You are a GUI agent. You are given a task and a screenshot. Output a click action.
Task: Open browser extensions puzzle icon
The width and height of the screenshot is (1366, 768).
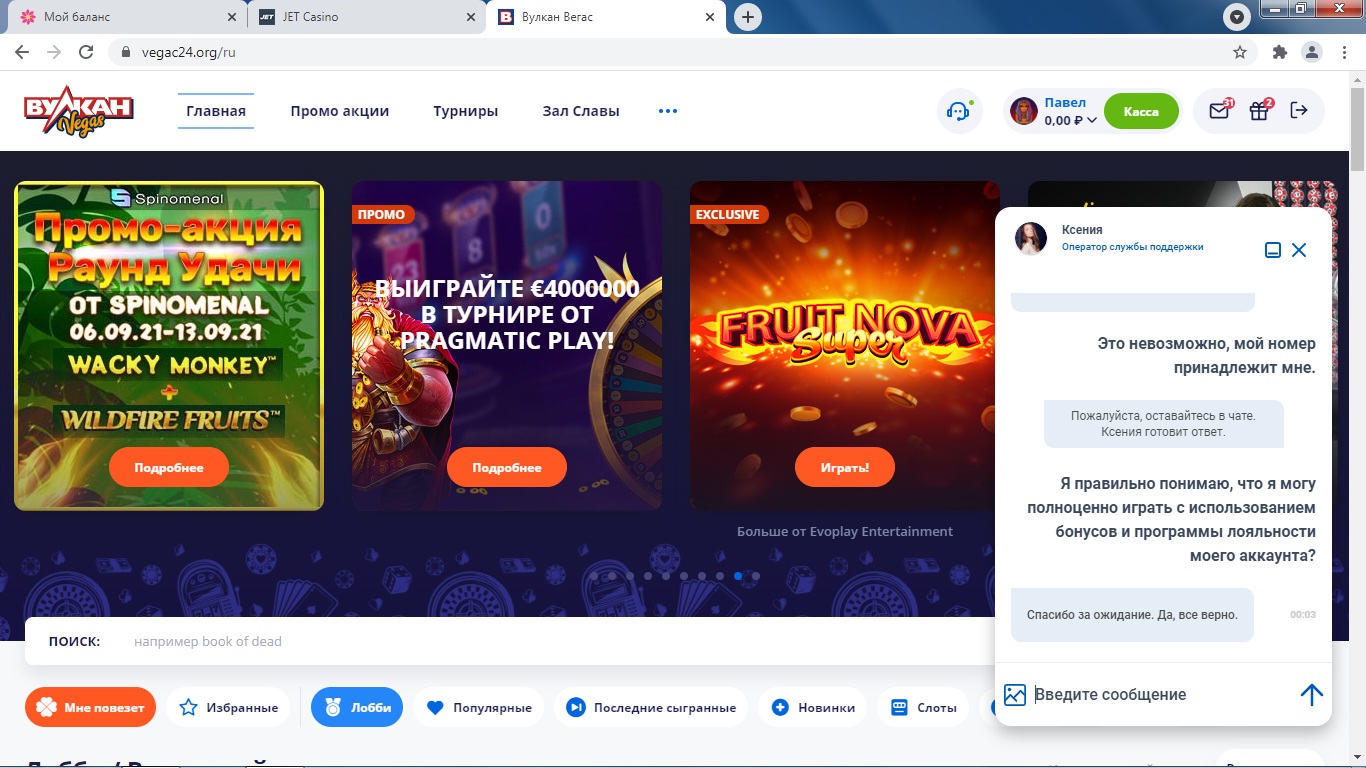point(1280,52)
